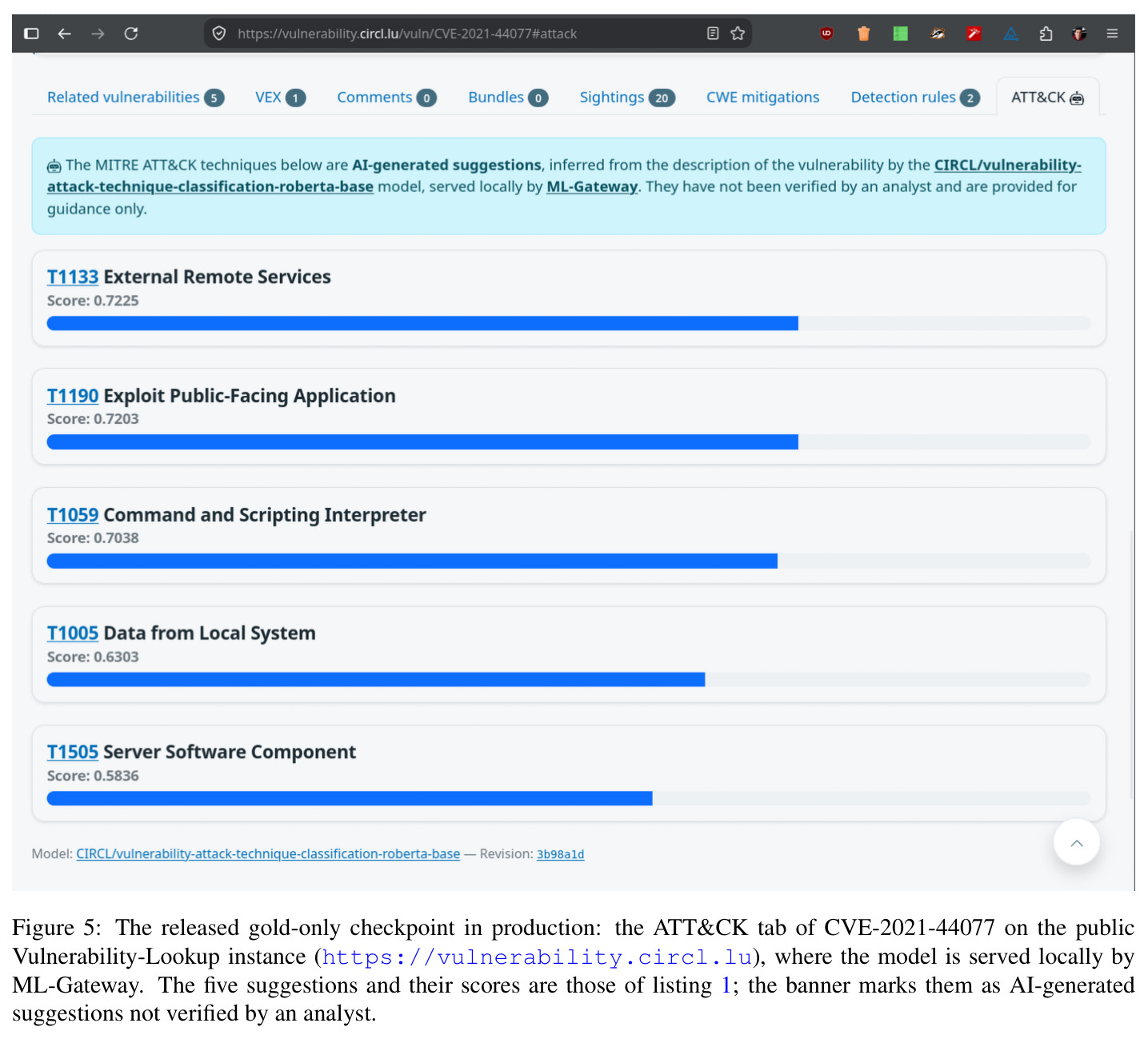Click the page's vertical scrollbar

[1131, 664]
